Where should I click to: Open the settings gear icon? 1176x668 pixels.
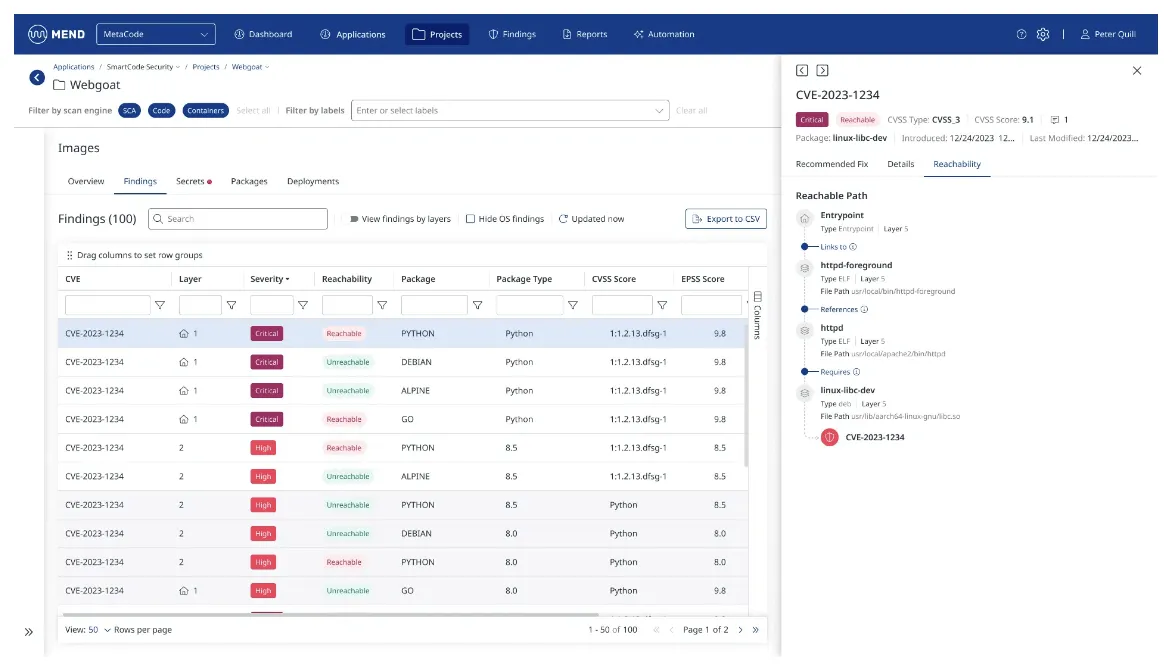[x=1042, y=34]
